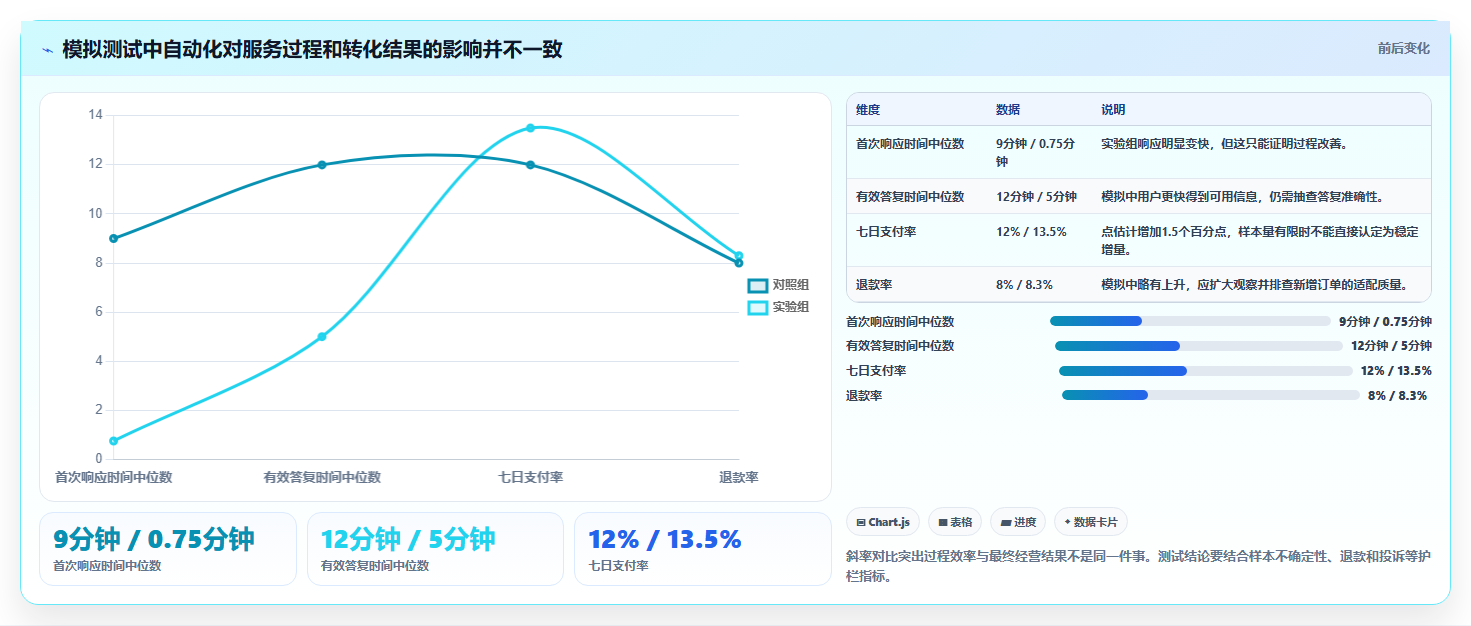Click the 表格 chip icon
Screen dimensions: 1471x626
(942, 522)
